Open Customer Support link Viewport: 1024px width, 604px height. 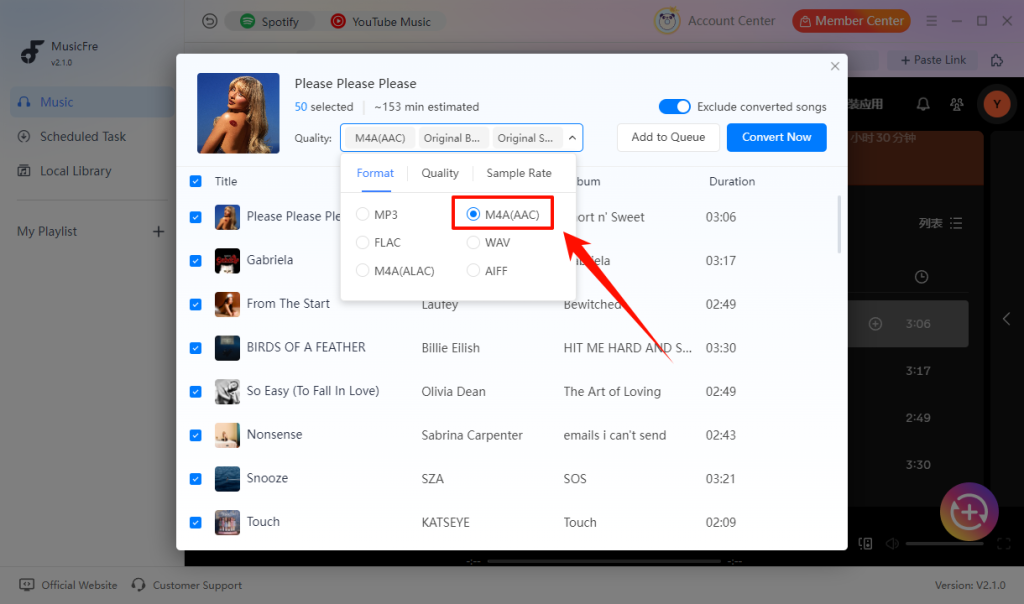[197, 585]
